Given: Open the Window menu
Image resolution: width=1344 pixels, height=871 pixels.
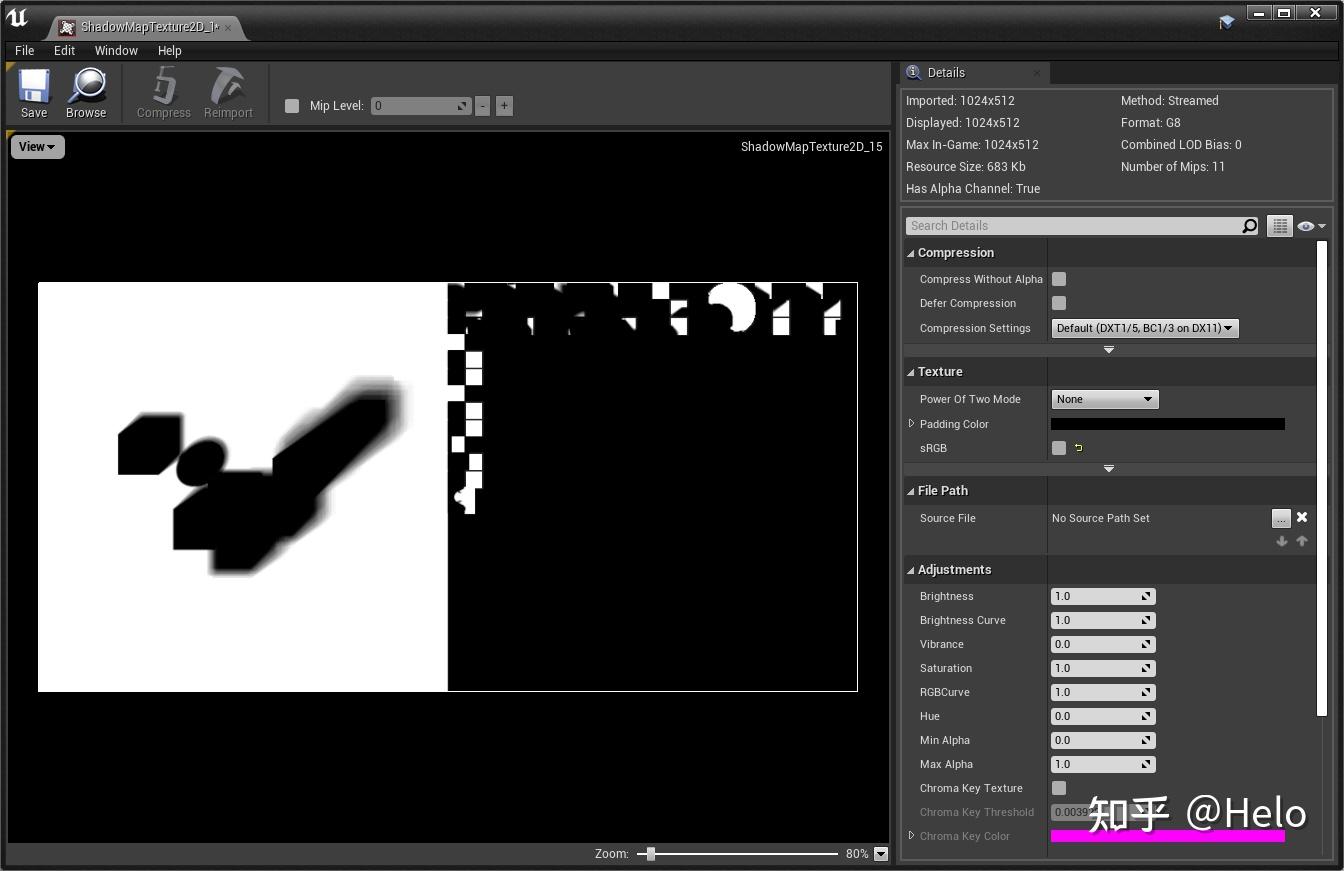Looking at the screenshot, I should [116, 50].
